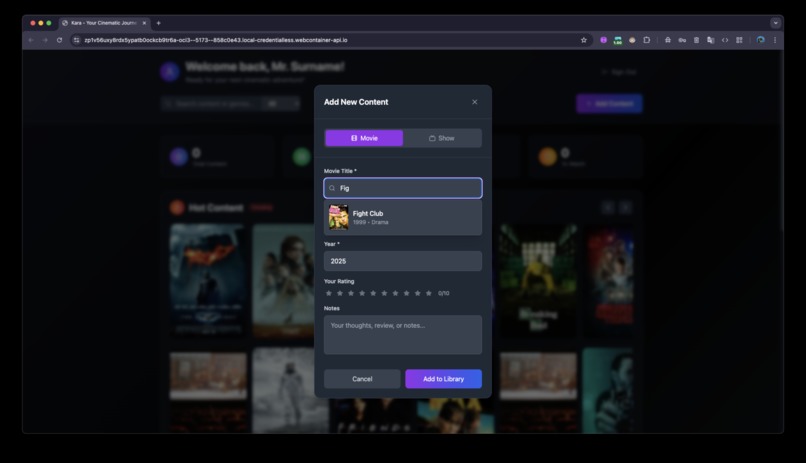The width and height of the screenshot is (806, 463).
Task: Open a new browser tab
Action: click(158, 23)
